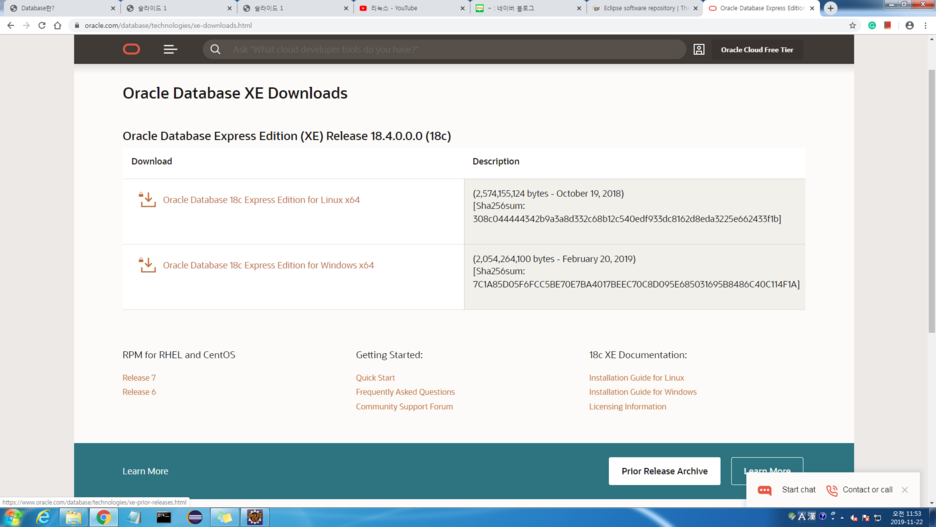Go back with the browser back arrow
This screenshot has height=527, width=936.
pos(11,26)
